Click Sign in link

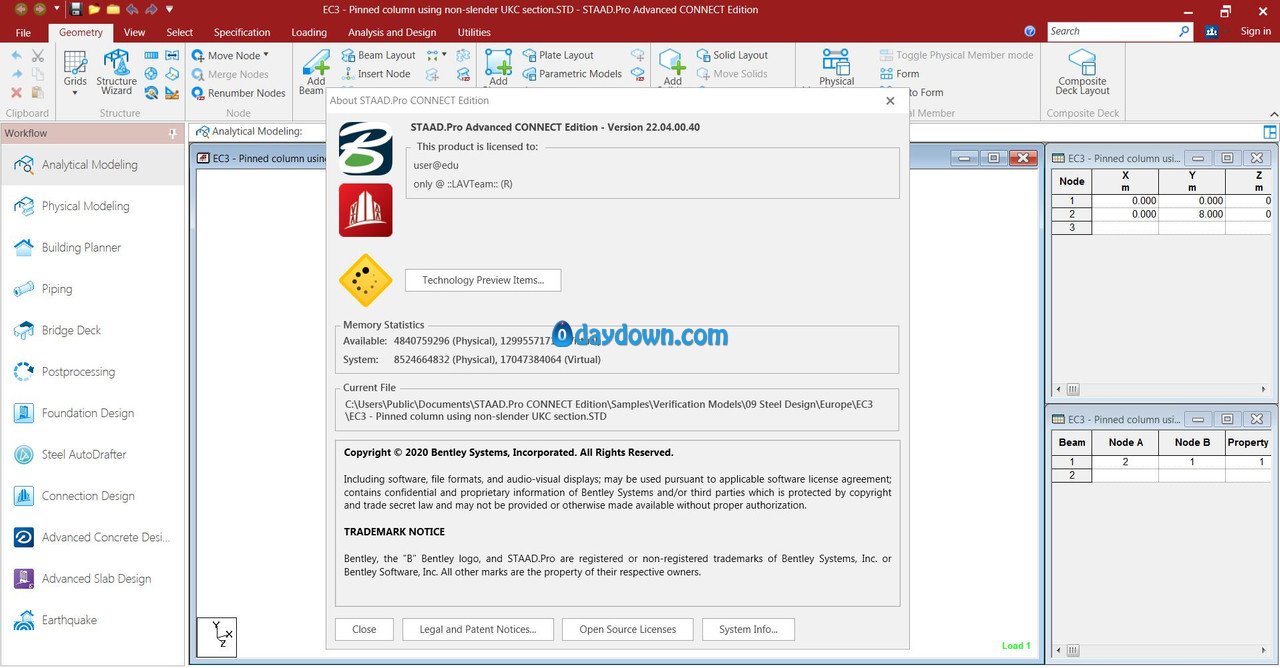(x=1255, y=32)
